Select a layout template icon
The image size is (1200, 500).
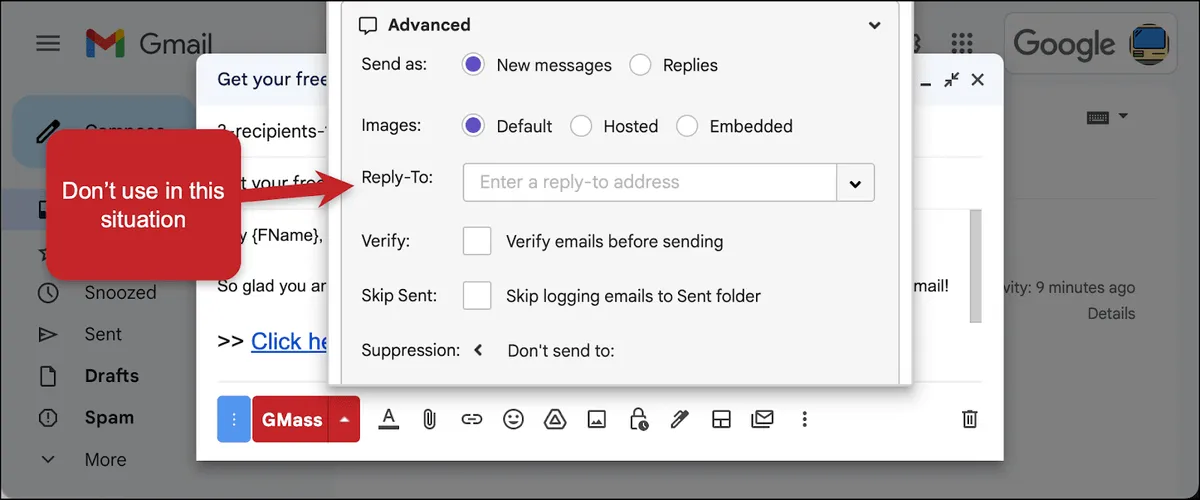click(x=721, y=420)
